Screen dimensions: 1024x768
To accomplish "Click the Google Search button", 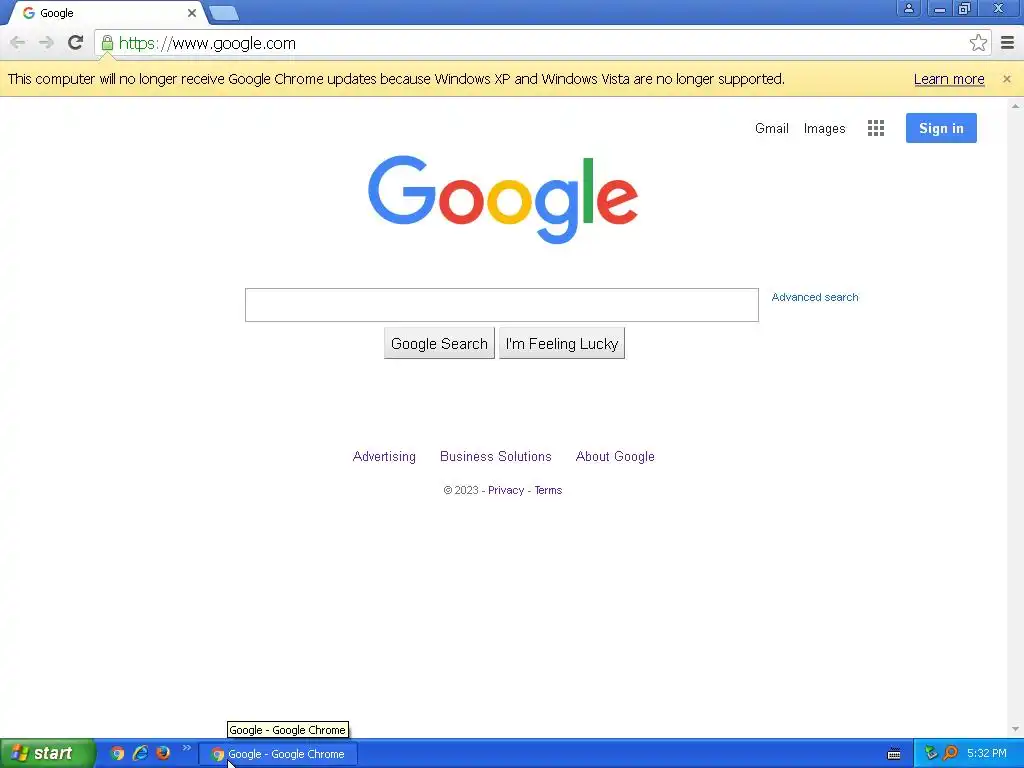I will click(x=439, y=344).
